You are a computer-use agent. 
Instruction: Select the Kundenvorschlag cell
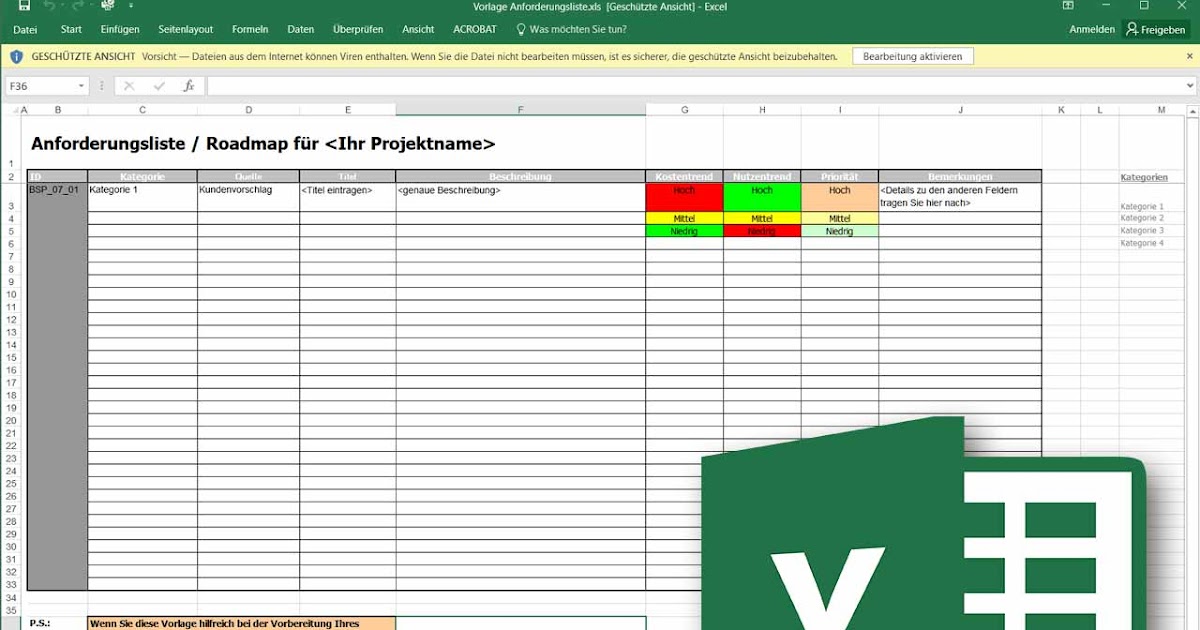(x=248, y=197)
